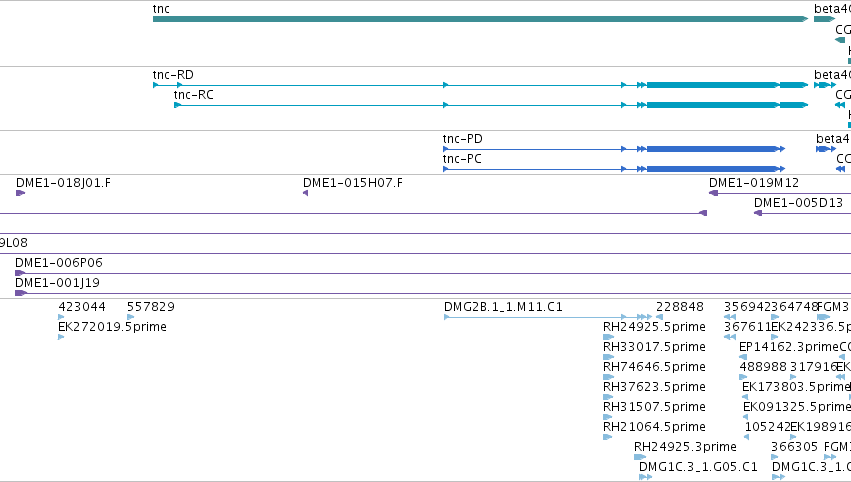The width and height of the screenshot is (851, 482).
Task: Click the 423044 arrow glyph
Action: pyautogui.click(x=61, y=317)
